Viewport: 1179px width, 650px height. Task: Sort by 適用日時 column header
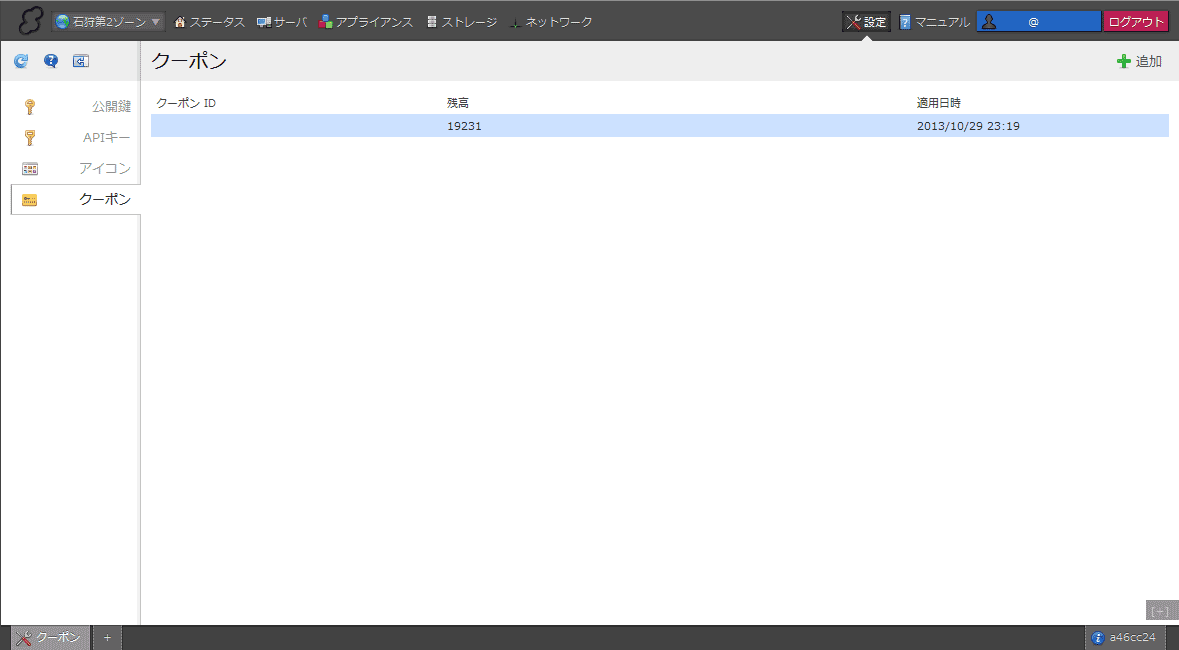(938, 103)
